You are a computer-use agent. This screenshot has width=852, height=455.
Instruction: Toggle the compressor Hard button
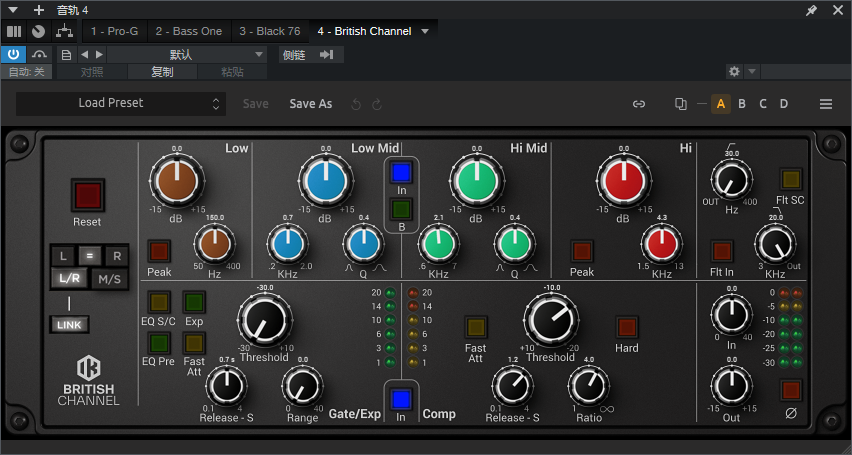click(627, 327)
